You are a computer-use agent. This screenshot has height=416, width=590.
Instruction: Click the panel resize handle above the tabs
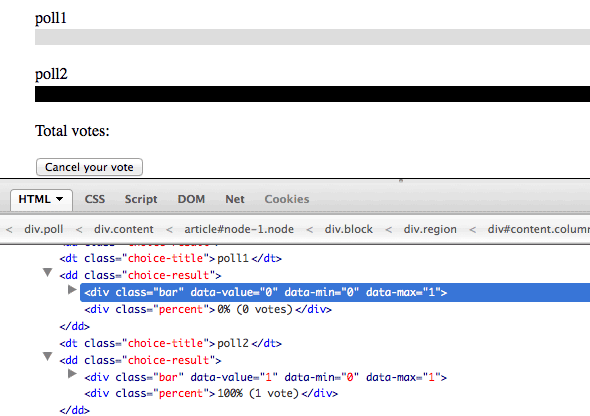[x=401, y=181]
